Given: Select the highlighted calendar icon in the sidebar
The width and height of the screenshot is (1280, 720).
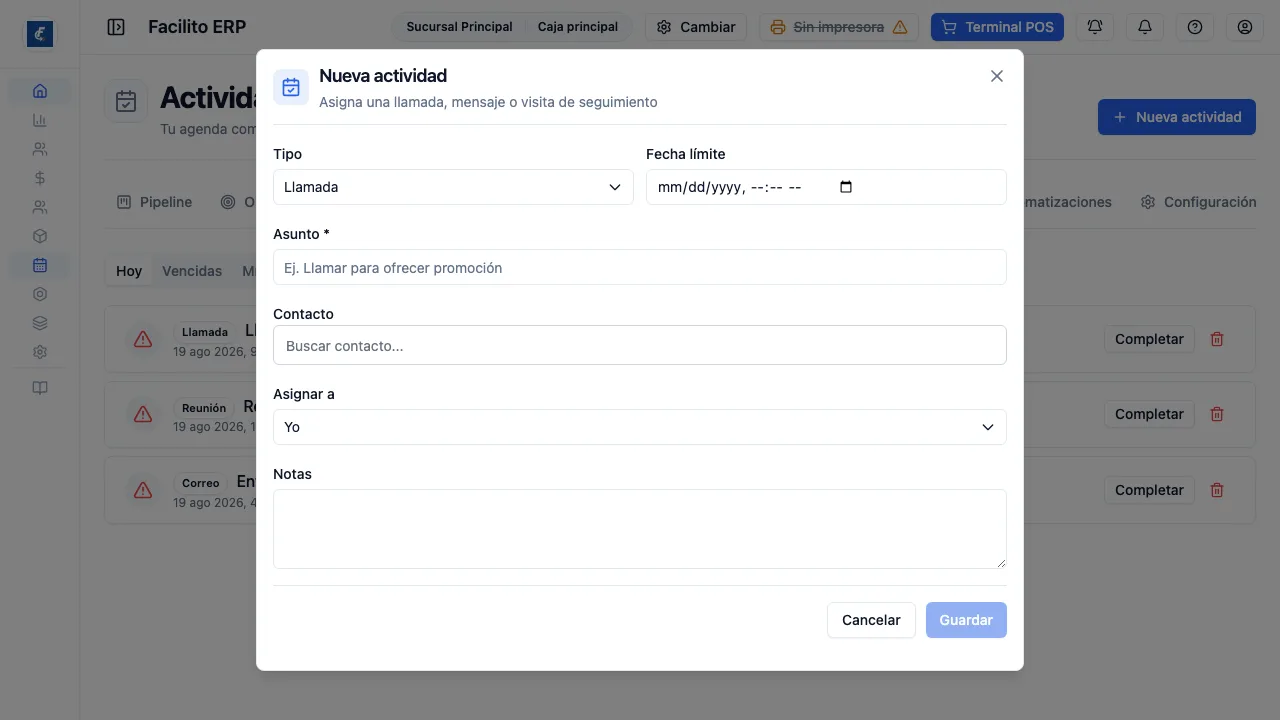Looking at the screenshot, I should pyautogui.click(x=40, y=265).
